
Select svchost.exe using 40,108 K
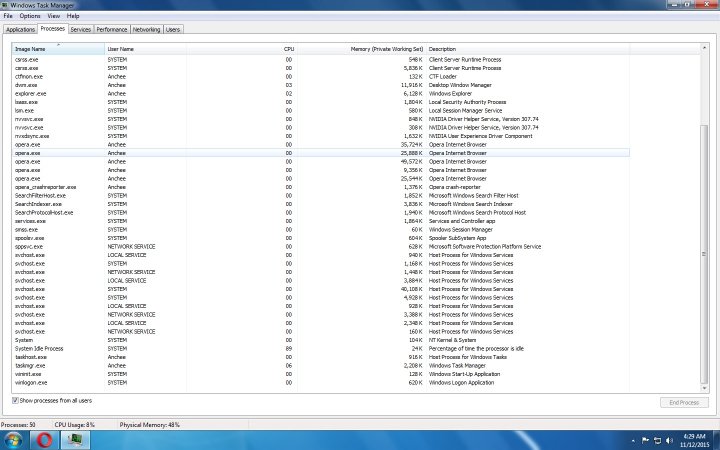[321, 289]
